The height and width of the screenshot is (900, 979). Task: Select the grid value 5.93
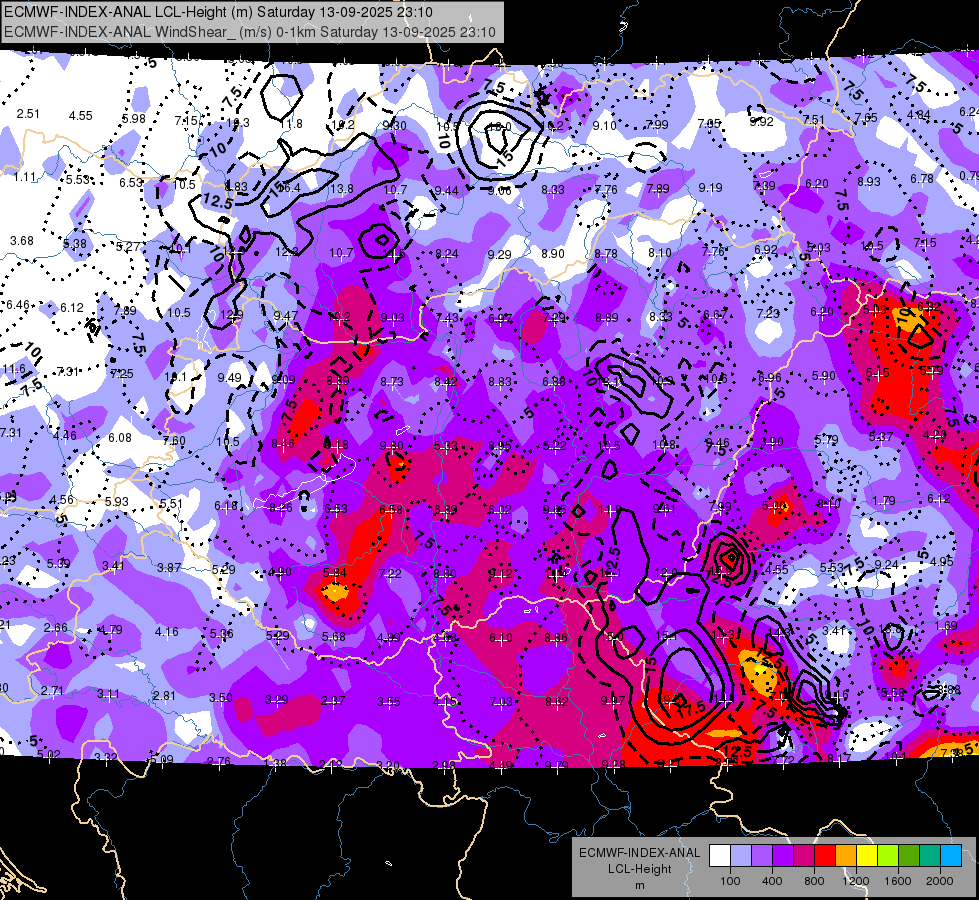(117, 502)
